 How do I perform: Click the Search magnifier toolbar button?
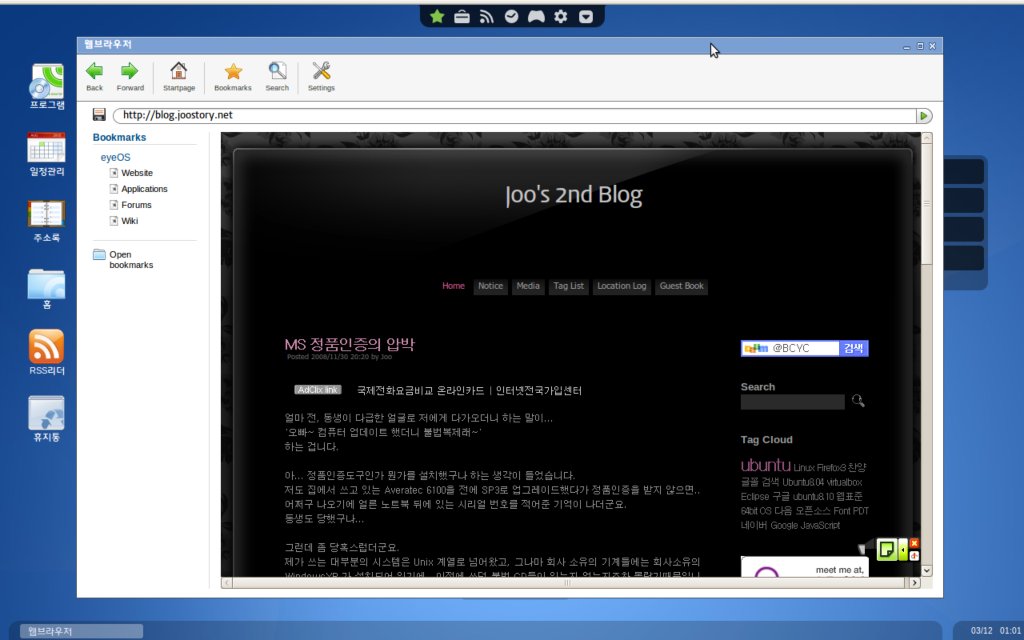(x=277, y=77)
